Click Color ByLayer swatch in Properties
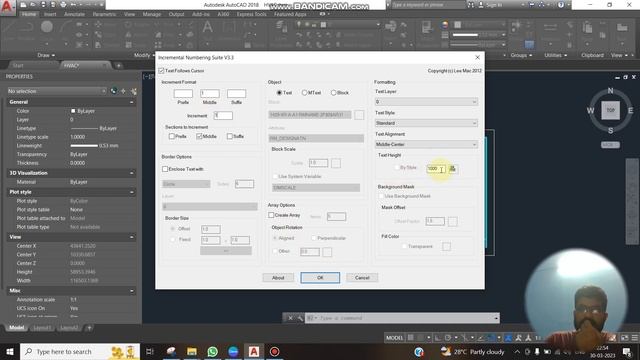640x360 pixels. tap(73, 111)
